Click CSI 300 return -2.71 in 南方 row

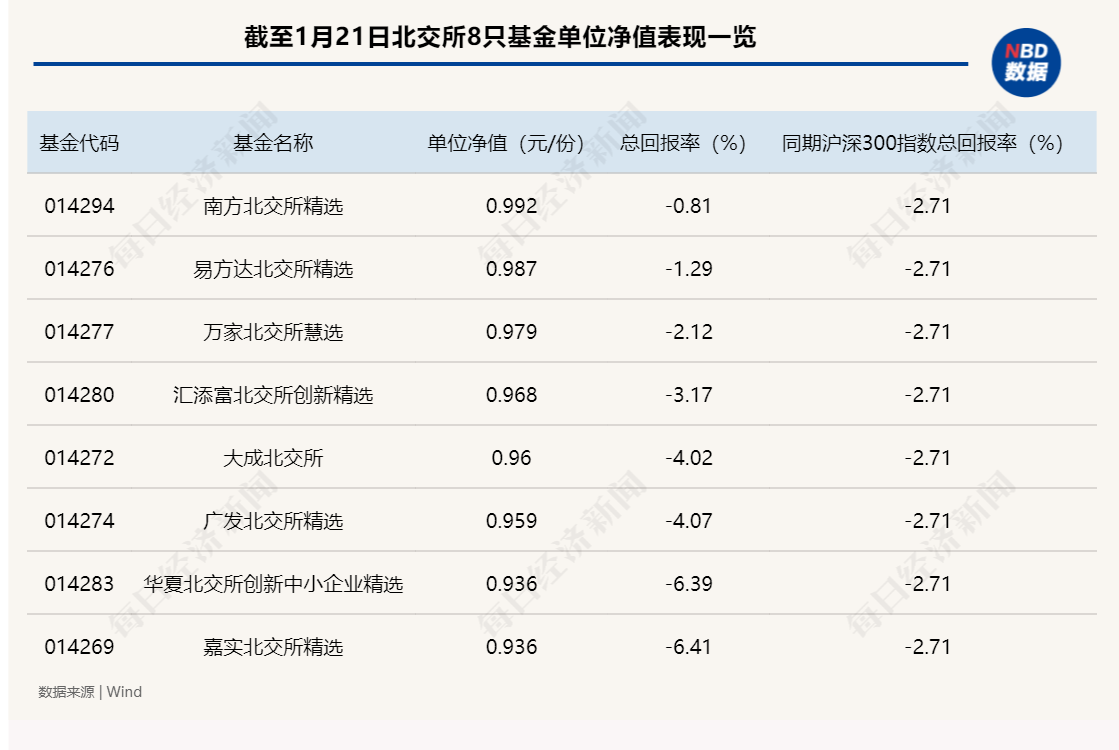927,206
